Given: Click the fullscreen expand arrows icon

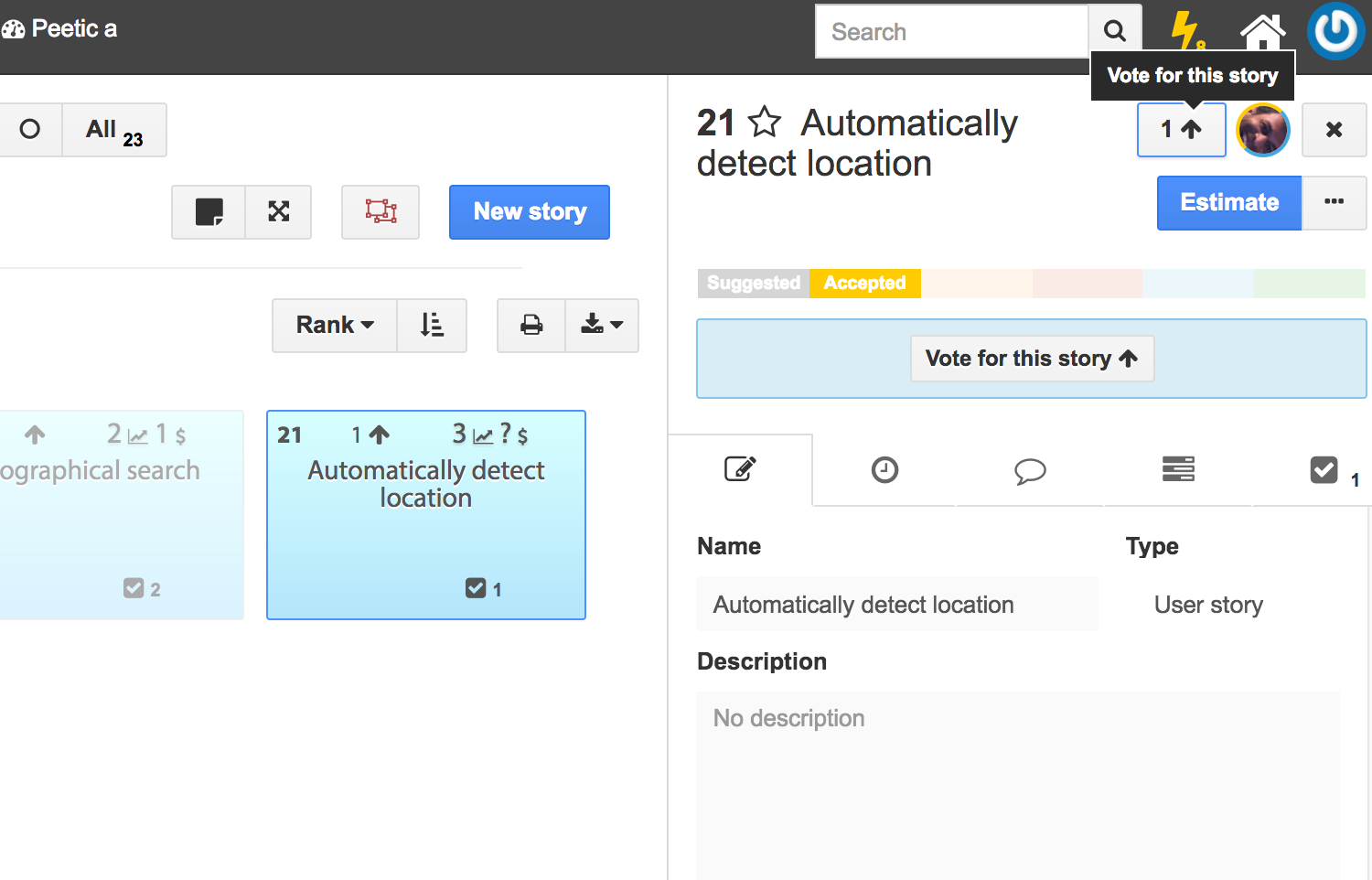Looking at the screenshot, I should (x=278, y=212).
